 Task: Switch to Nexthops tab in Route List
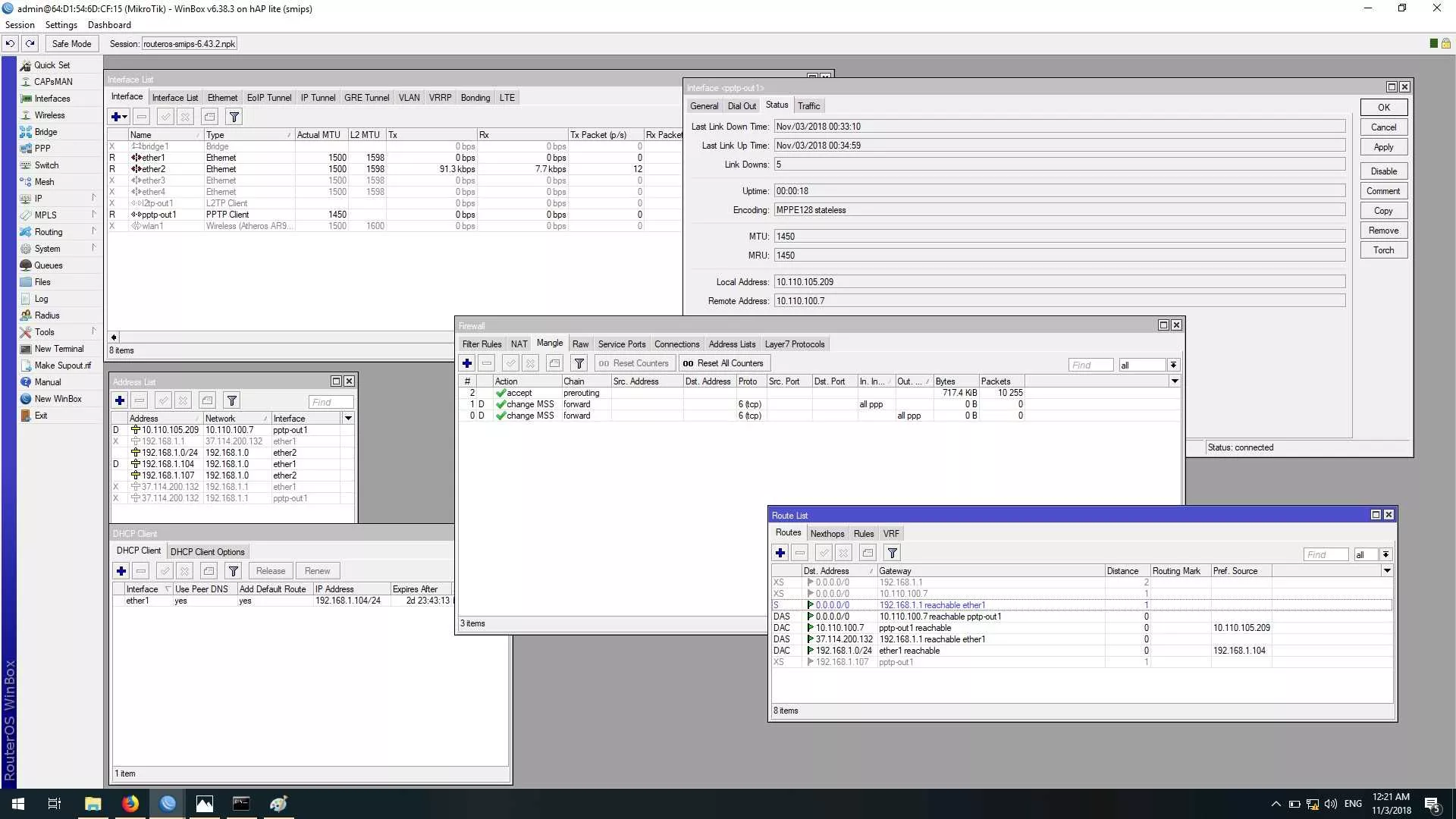[827, 534]
